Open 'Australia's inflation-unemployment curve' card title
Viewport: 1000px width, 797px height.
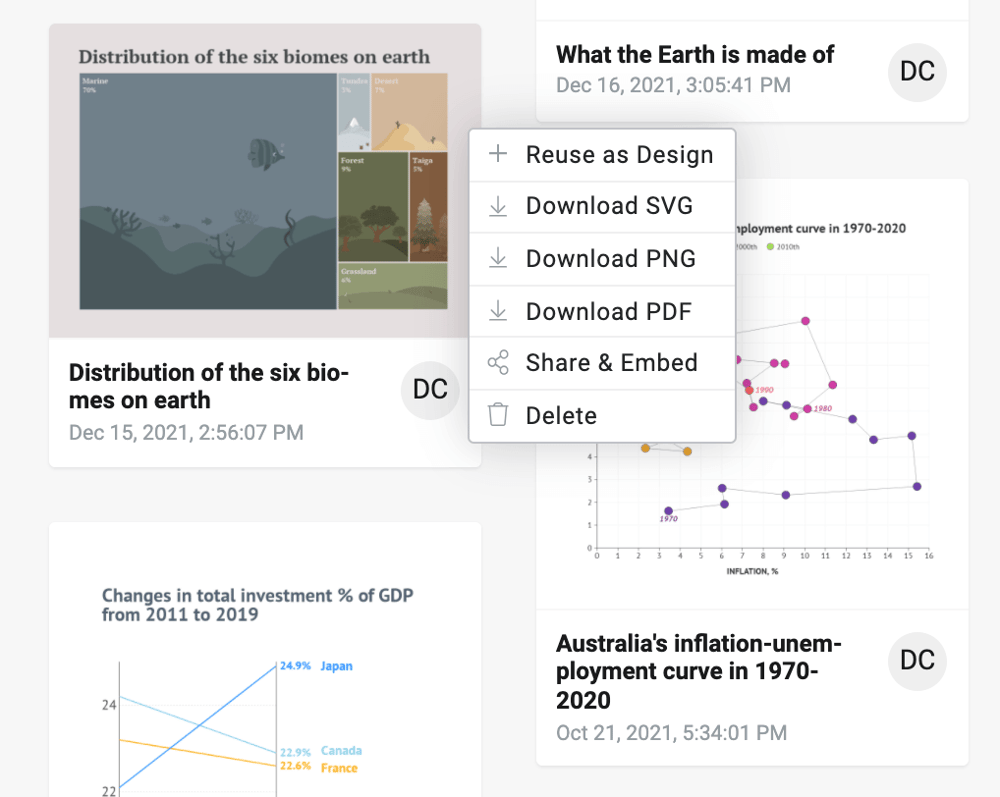[x=699, y=672]
